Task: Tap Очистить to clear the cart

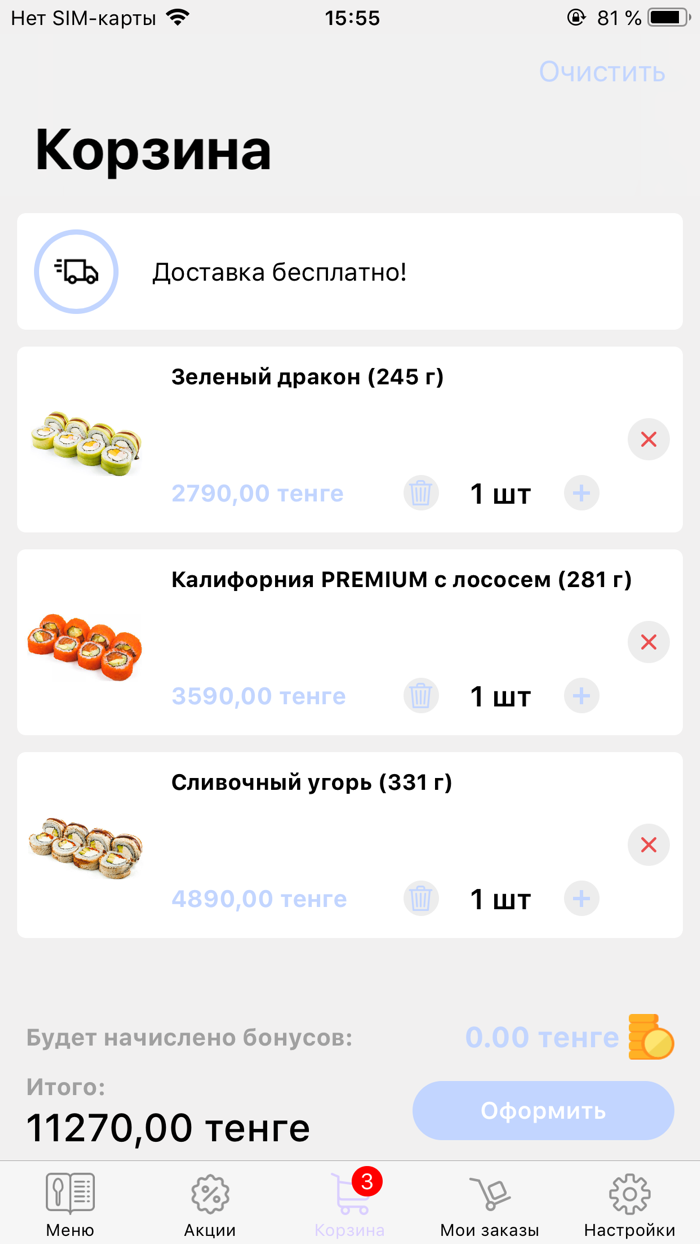Action: pos(603,72)
